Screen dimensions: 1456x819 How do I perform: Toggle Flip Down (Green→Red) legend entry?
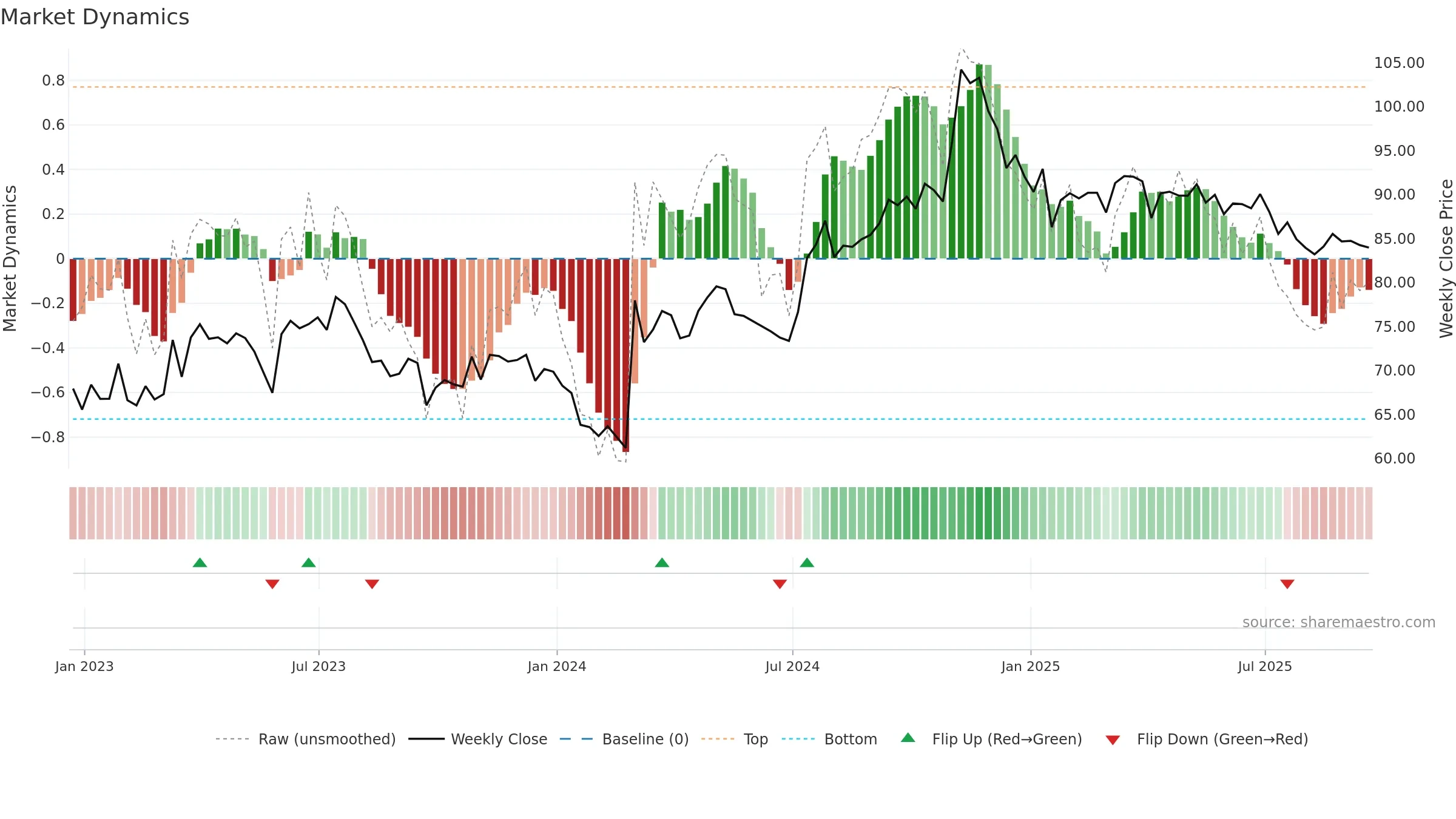point(1207,739)
